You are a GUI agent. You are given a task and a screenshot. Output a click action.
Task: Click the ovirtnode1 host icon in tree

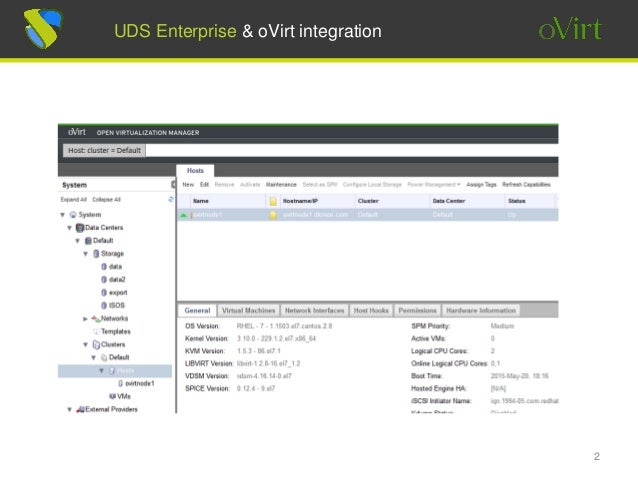120,383
